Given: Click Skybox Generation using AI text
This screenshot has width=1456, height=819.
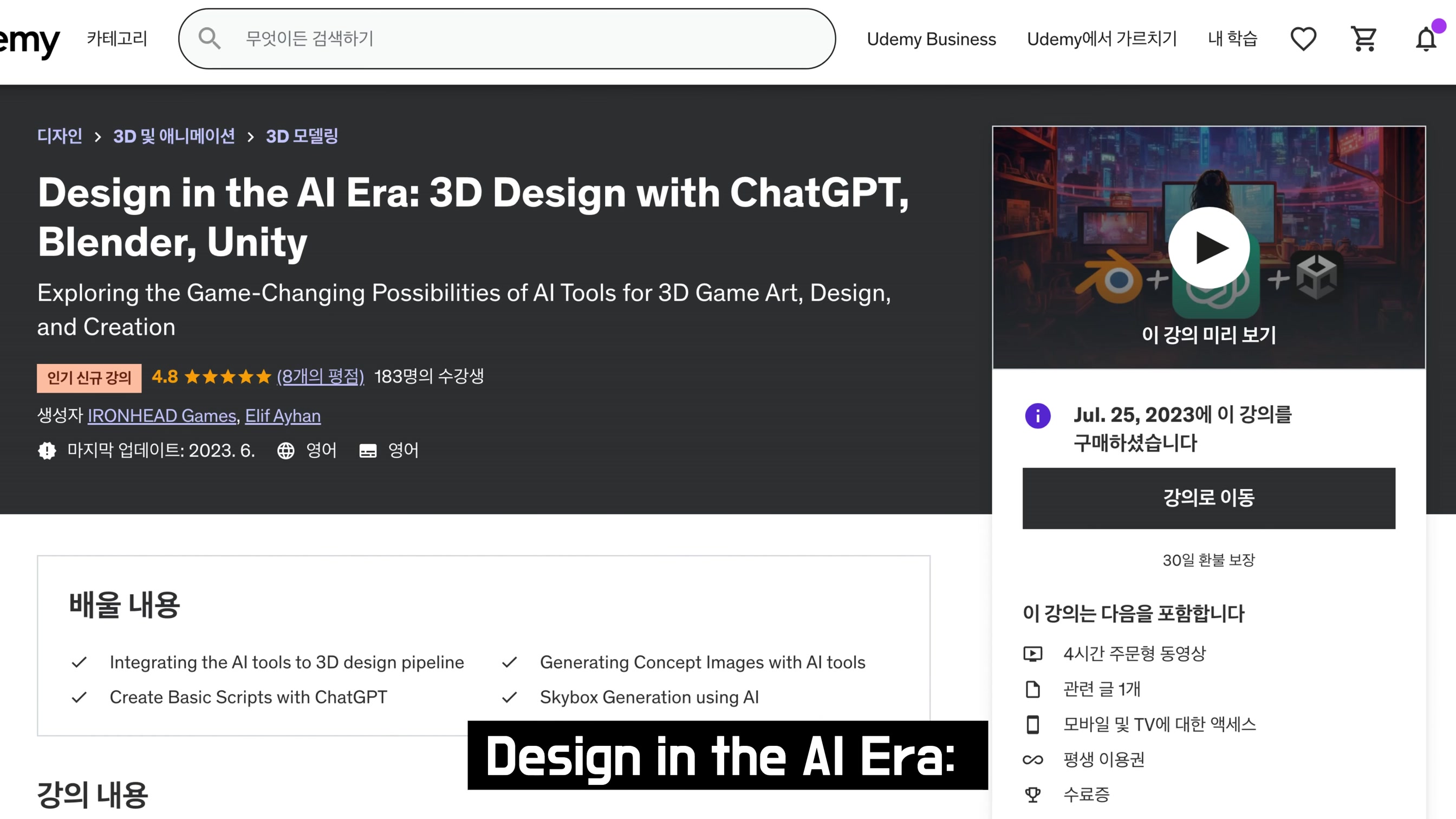Looking at the screenshot, I should coord(649,697).
